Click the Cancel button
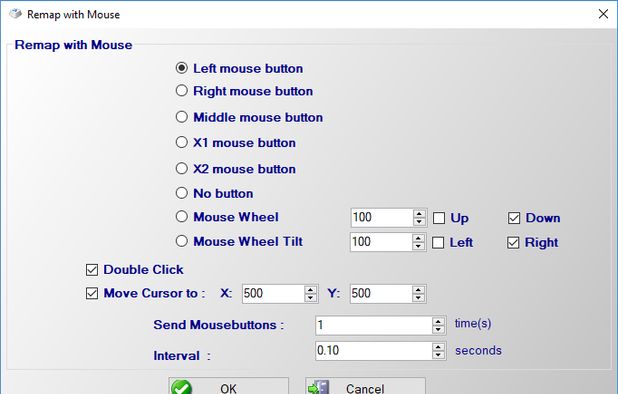This screenshot has height=394, width=618. tap(365, 387)
